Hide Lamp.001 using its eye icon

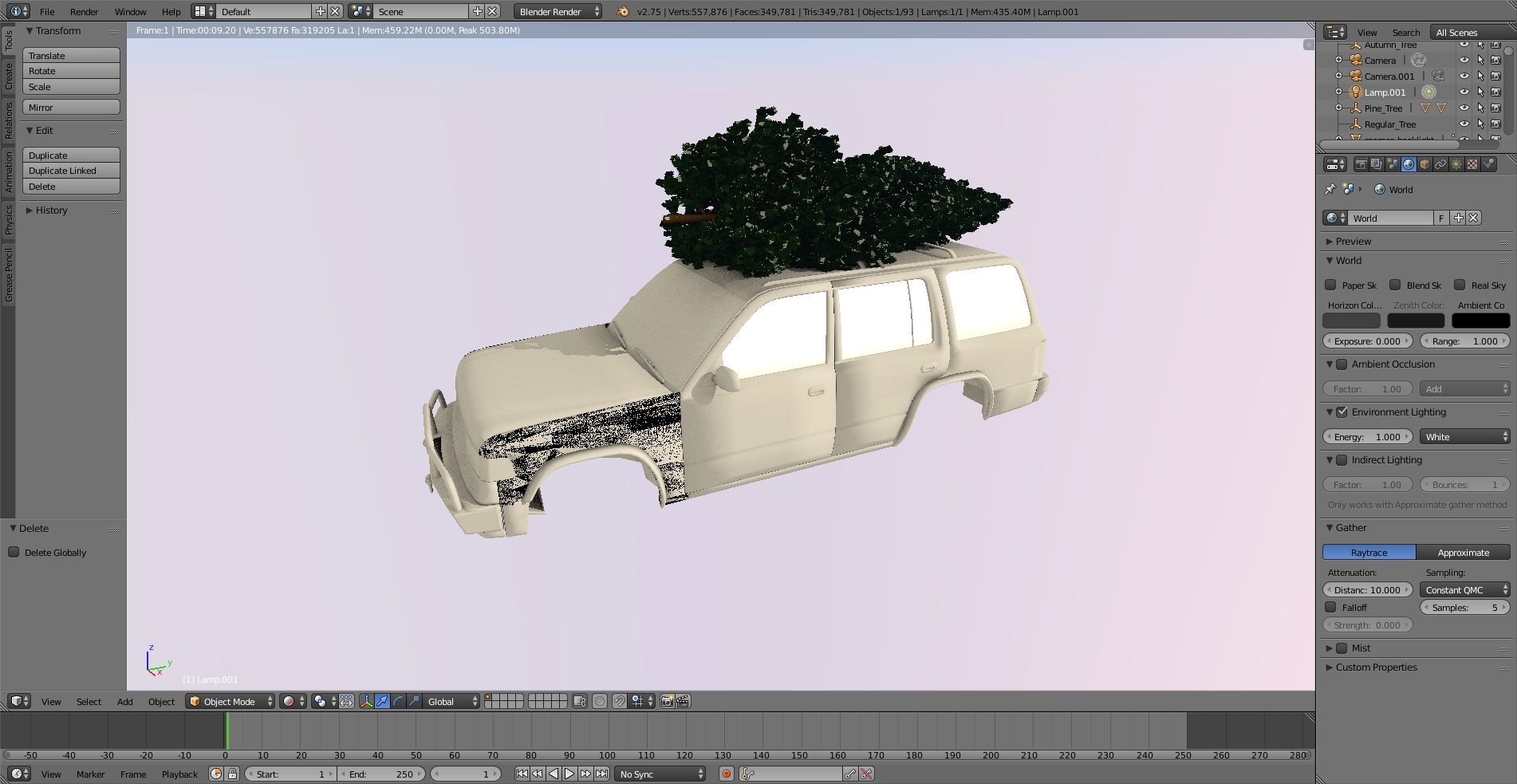click(1464, 92)
